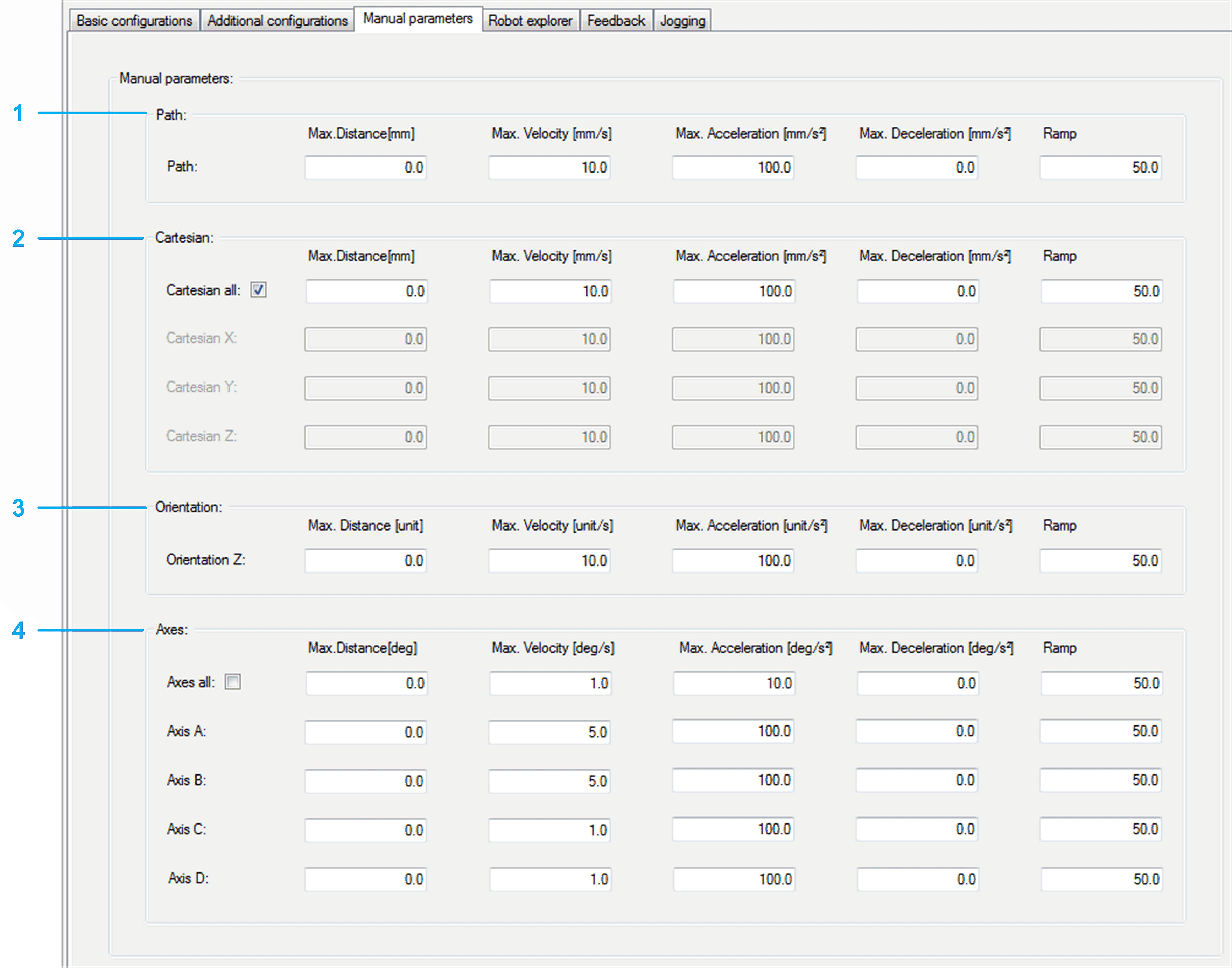Viewport: 1232px width, 968px height.
Task: Click Axis A Max. Distance field
Action: coord(365,732)
